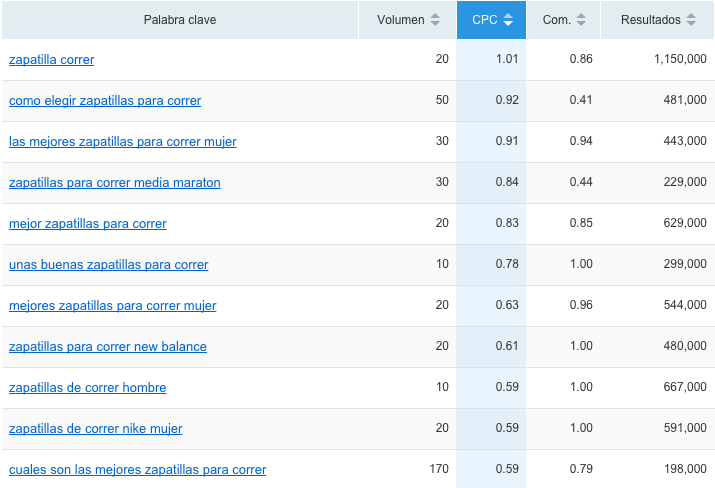Select the Com. value 0.79
The height and width of the screenshot is (488, 715).
coord(581,469)
